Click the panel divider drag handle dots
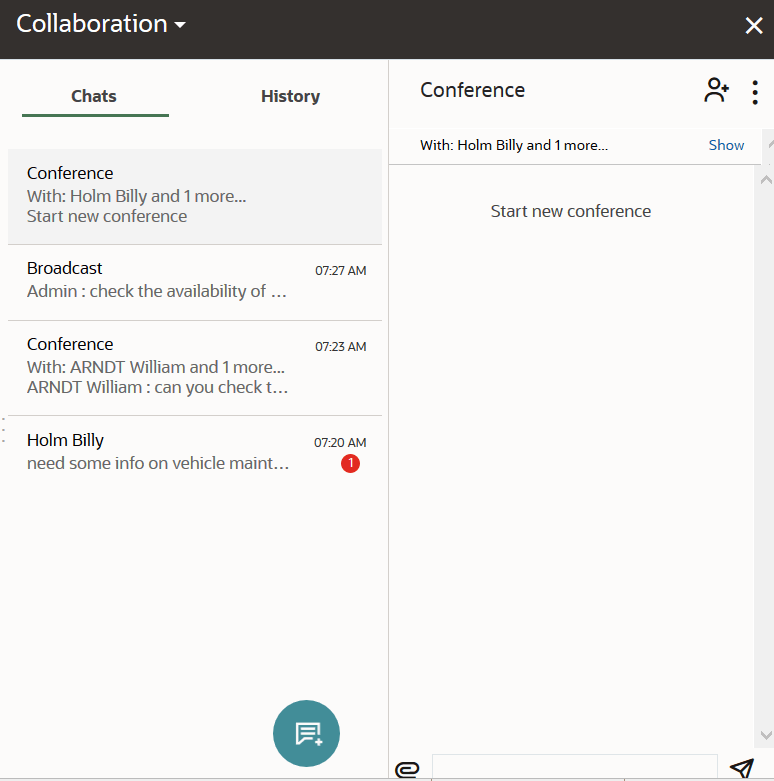This screenshot has width=774, height=781. click(3, 430)
